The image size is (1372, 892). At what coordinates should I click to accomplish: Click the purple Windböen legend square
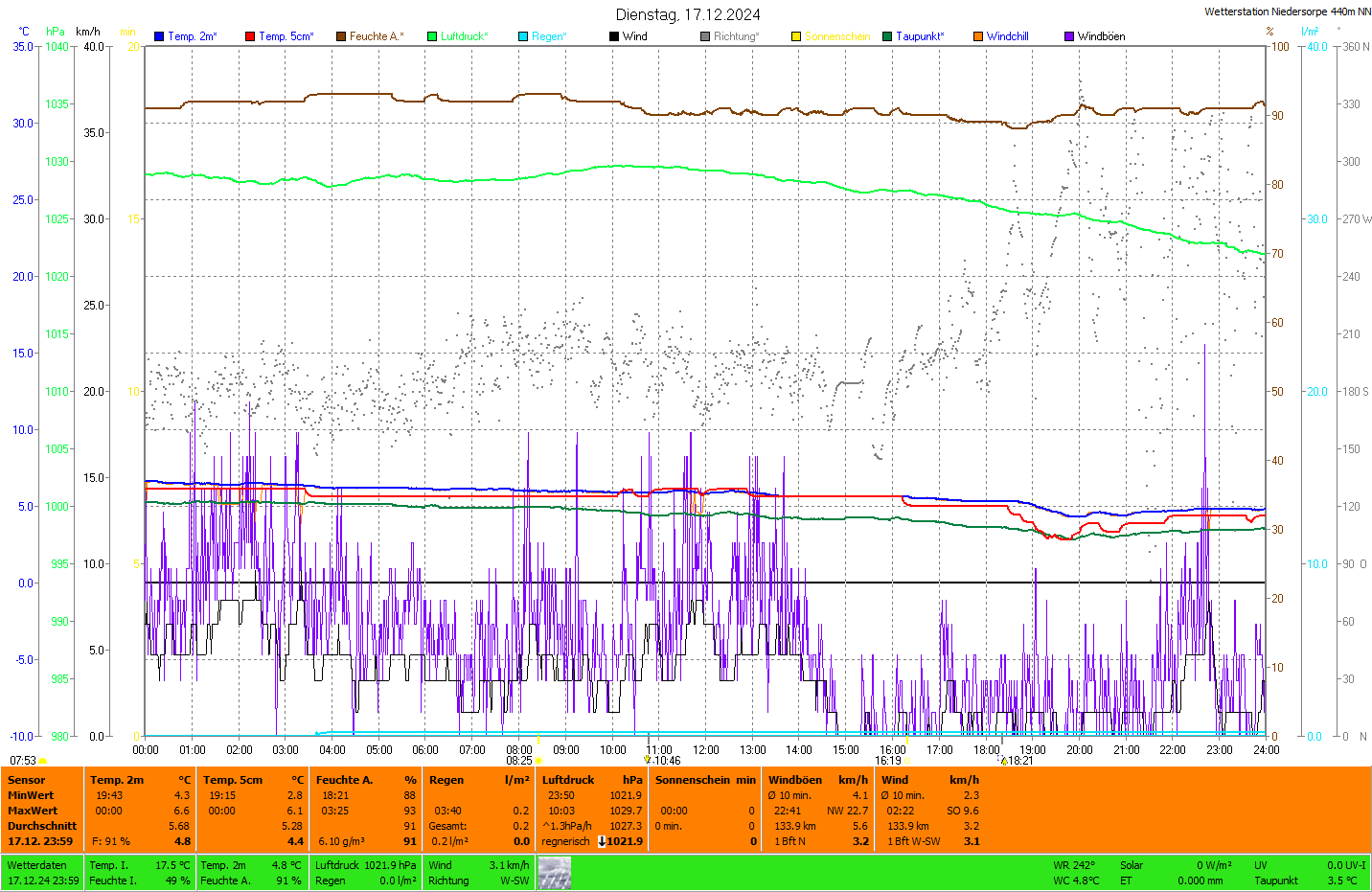coord(1069,36)
